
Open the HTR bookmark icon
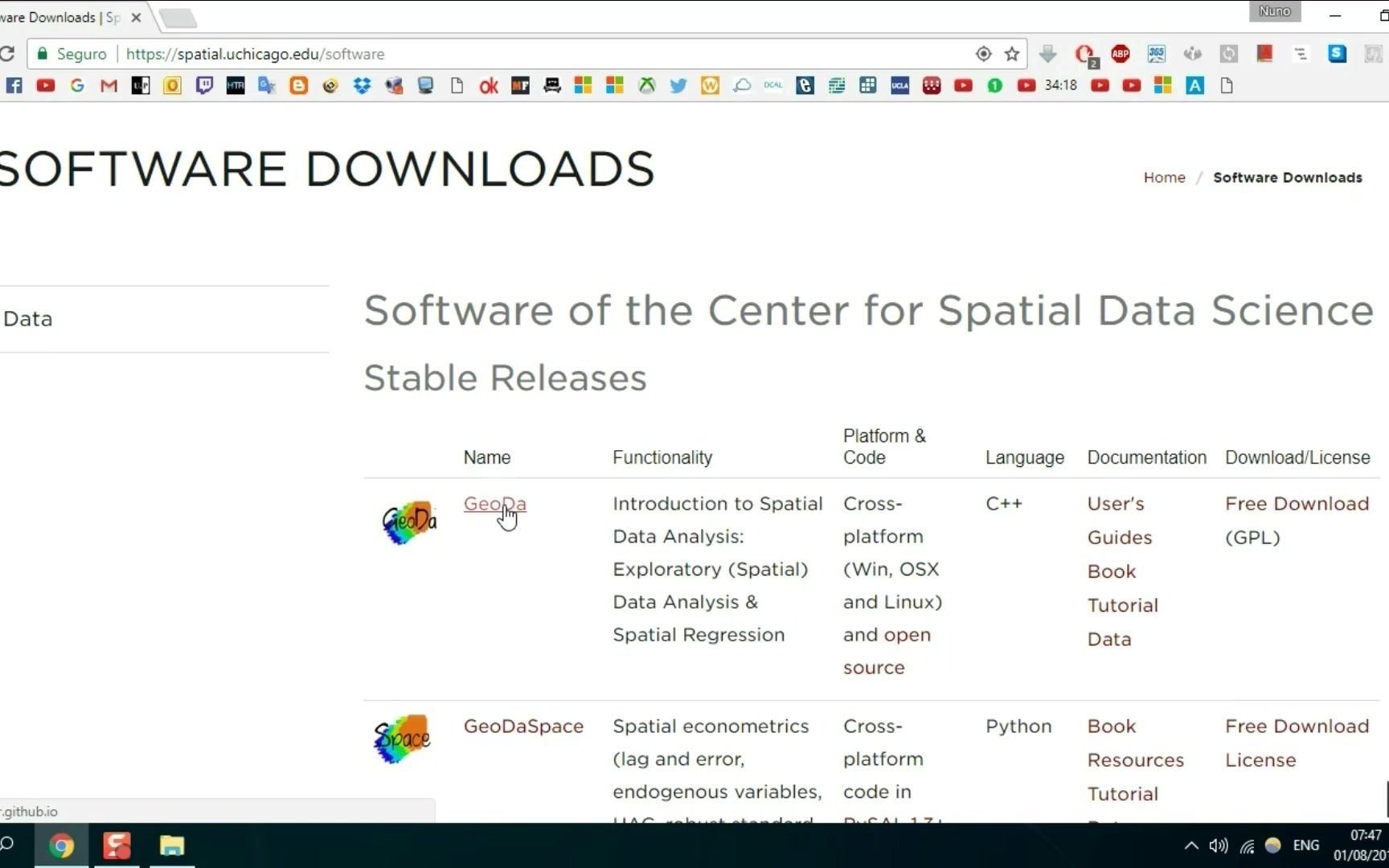(236, 85)
